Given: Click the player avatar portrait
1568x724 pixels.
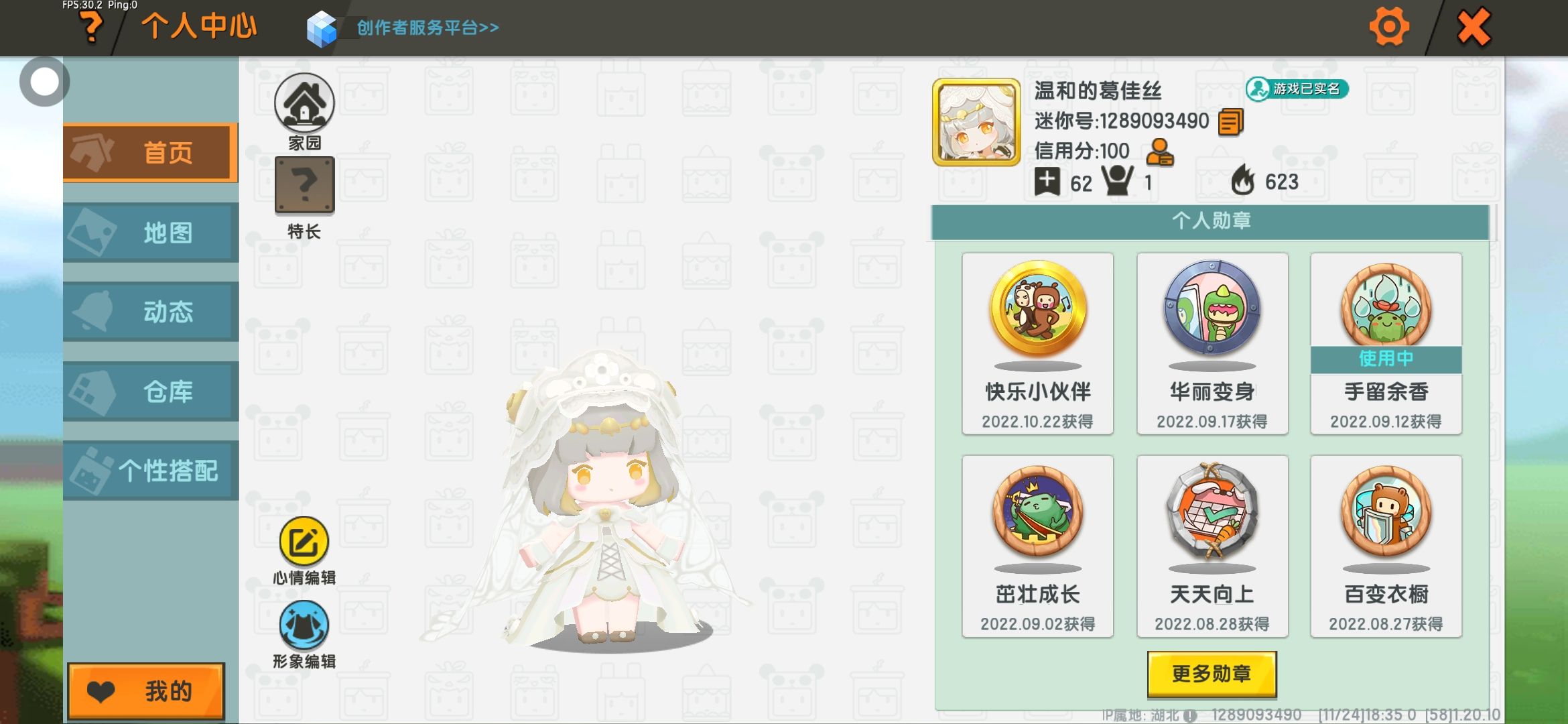Looking at the screenshot, I should coord(976,122).
